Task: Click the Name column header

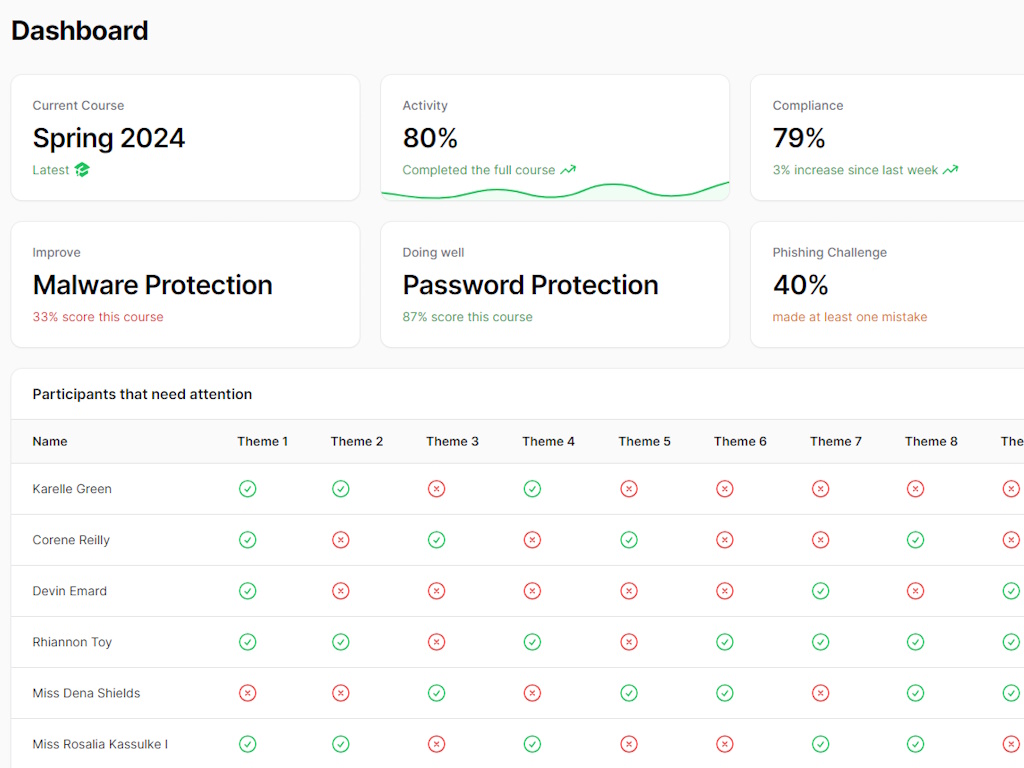Action: pos(50,441)
